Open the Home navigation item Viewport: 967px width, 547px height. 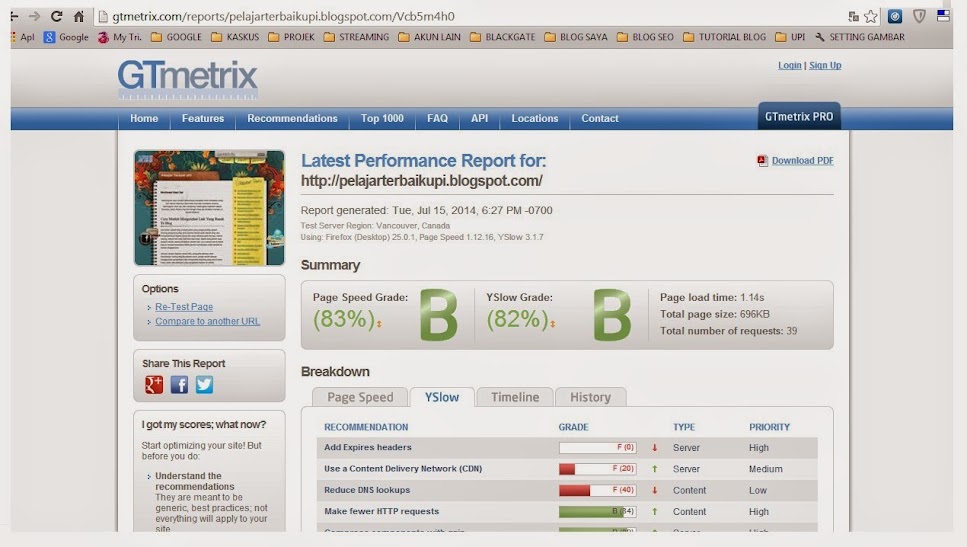[x=144, y=118]
